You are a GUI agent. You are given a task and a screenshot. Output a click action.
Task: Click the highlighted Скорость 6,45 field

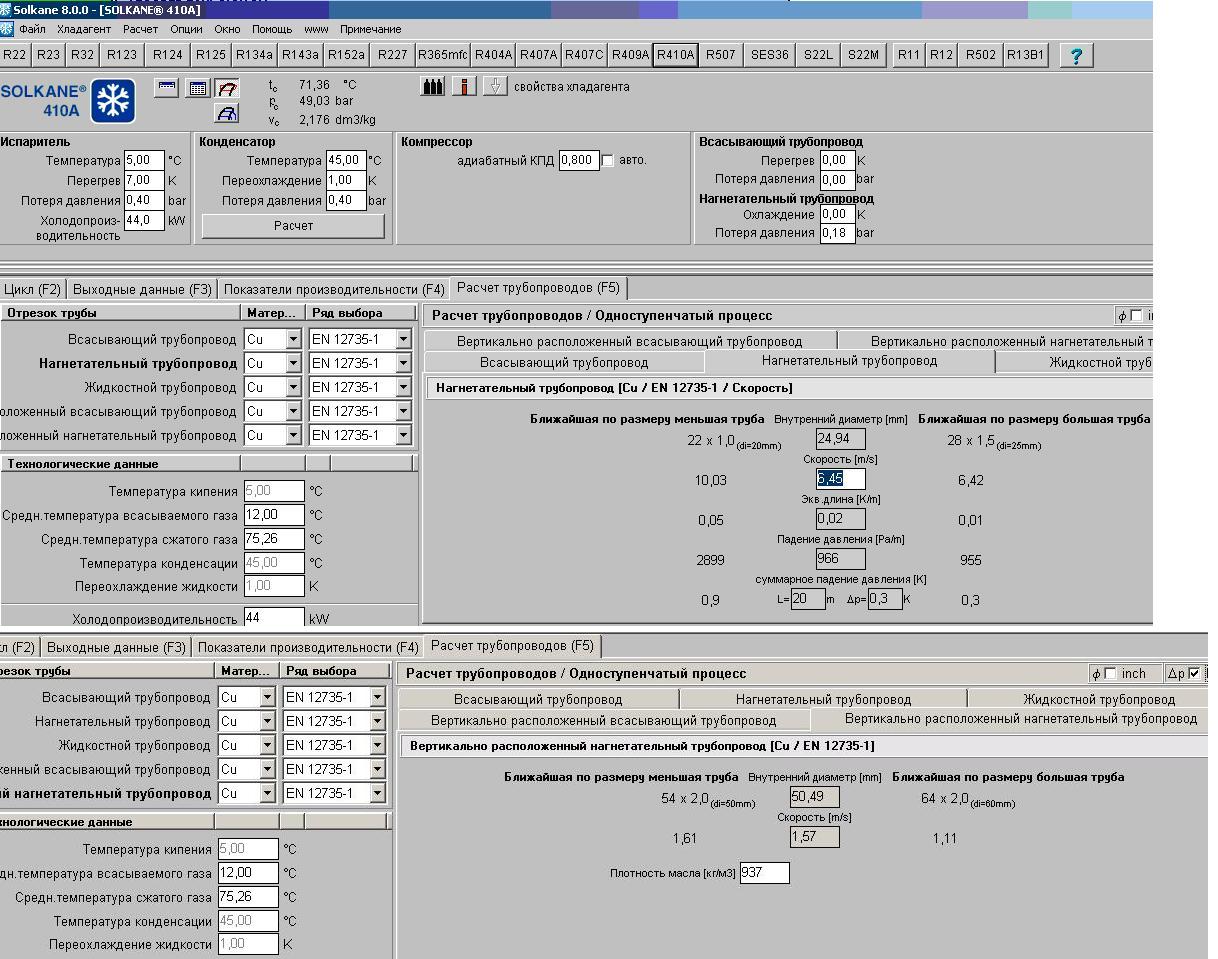[840, 479]
